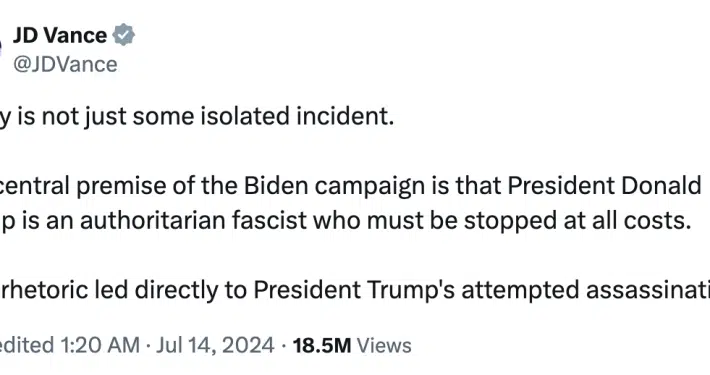Click the blue verified badge beside JD Vance
This screenshot has width=710, height=375.
click(x=124, y=35)
